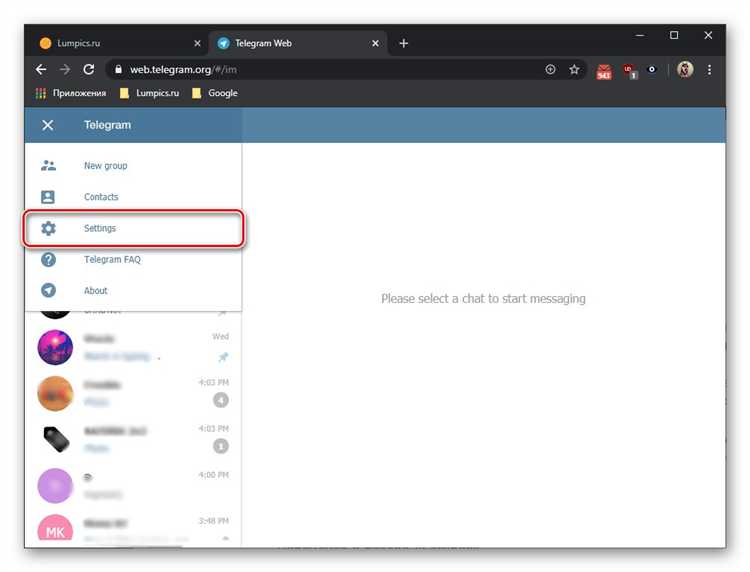Open Settings in the Telegram menu
Screen dimensions: 750x572
click(x=133, y=228)
